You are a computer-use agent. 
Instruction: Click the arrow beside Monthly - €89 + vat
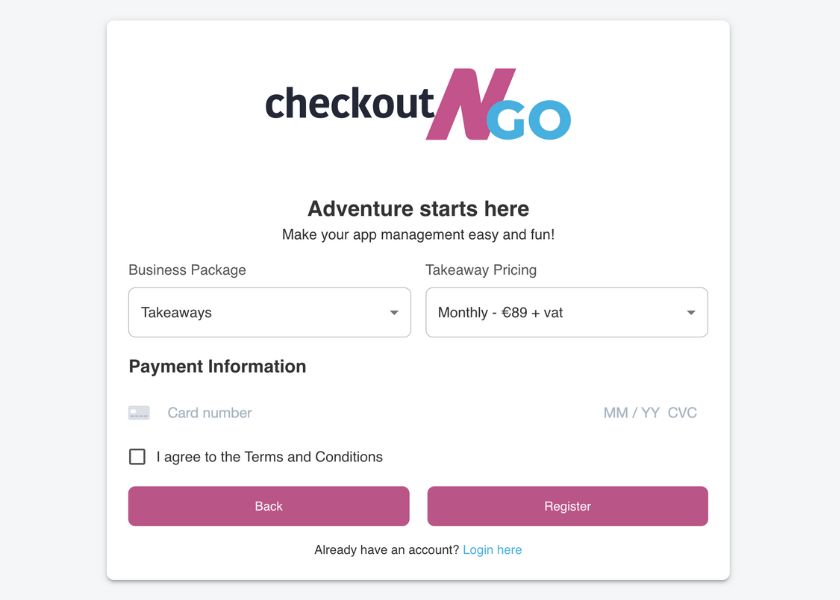691,313
